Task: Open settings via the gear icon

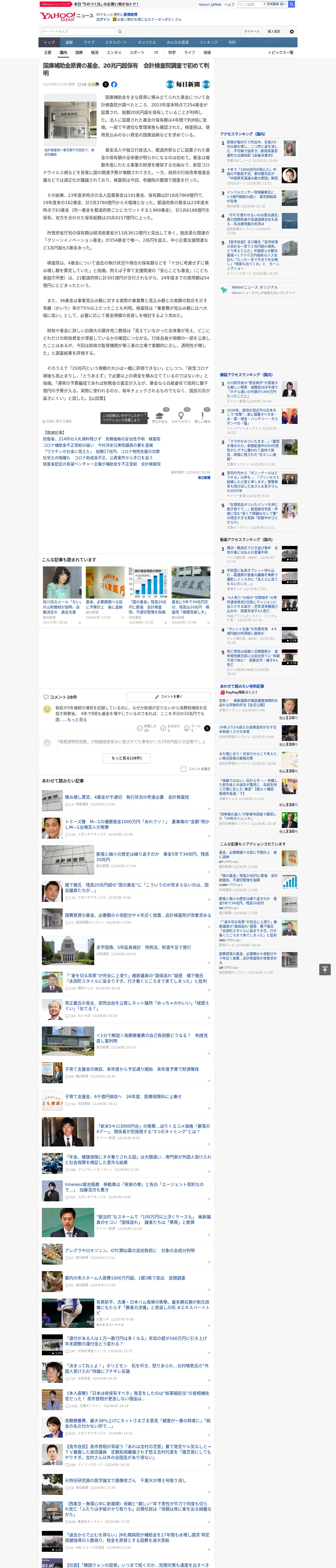Action: (x=292, y=32)
